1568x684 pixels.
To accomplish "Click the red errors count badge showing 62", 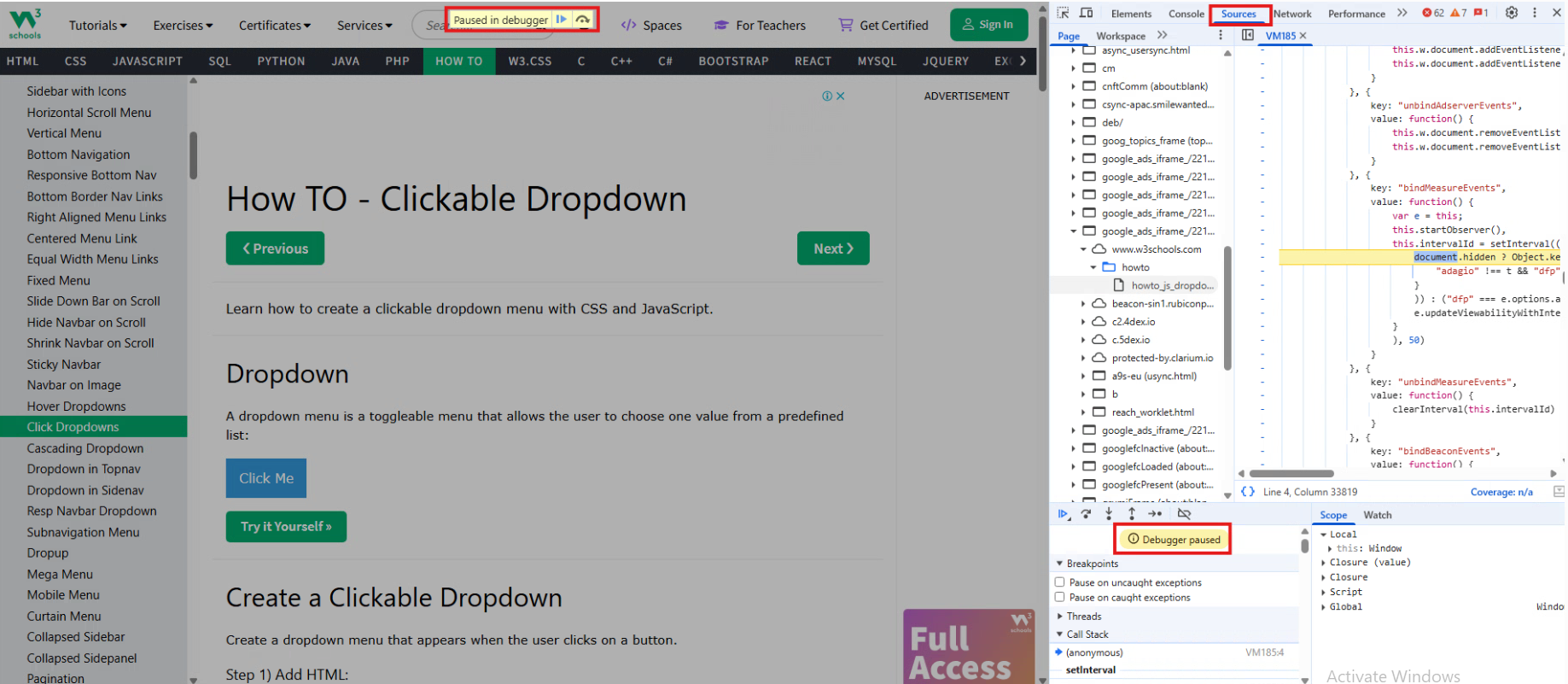I will click(1433, 13).
